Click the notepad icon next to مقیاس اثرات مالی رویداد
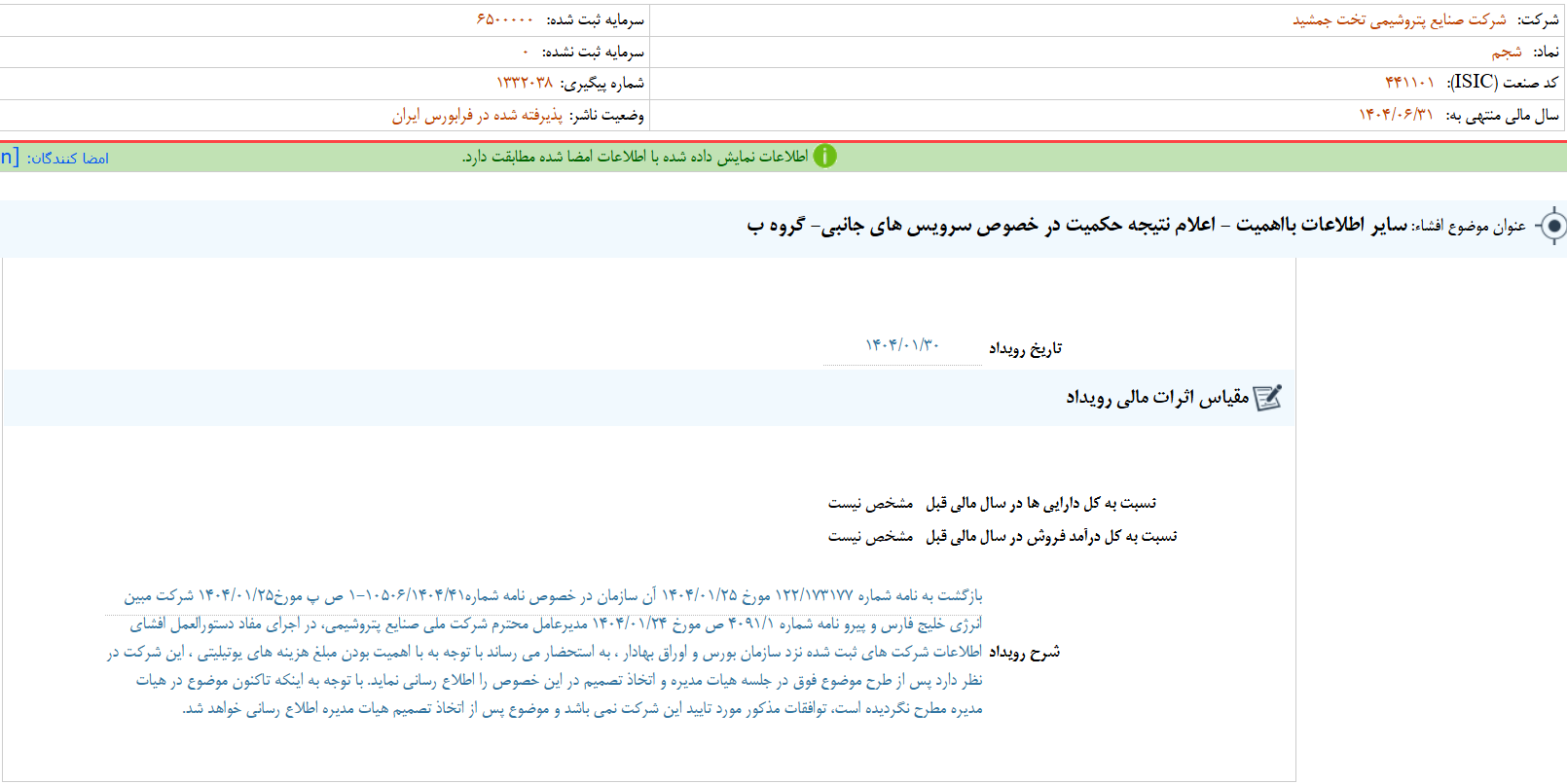Image resolution: width=1567 pixels, height=784 pixels. coord(1267,398)
